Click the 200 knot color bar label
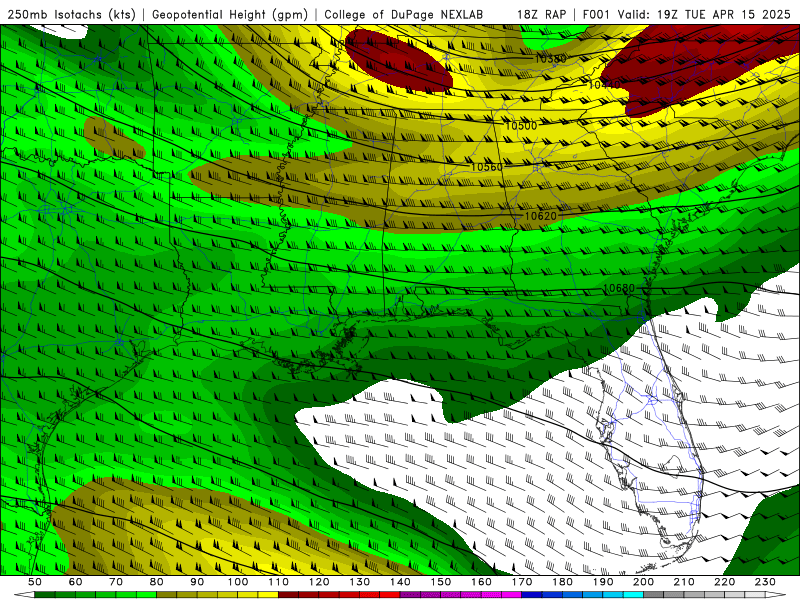 coord(643,582)
